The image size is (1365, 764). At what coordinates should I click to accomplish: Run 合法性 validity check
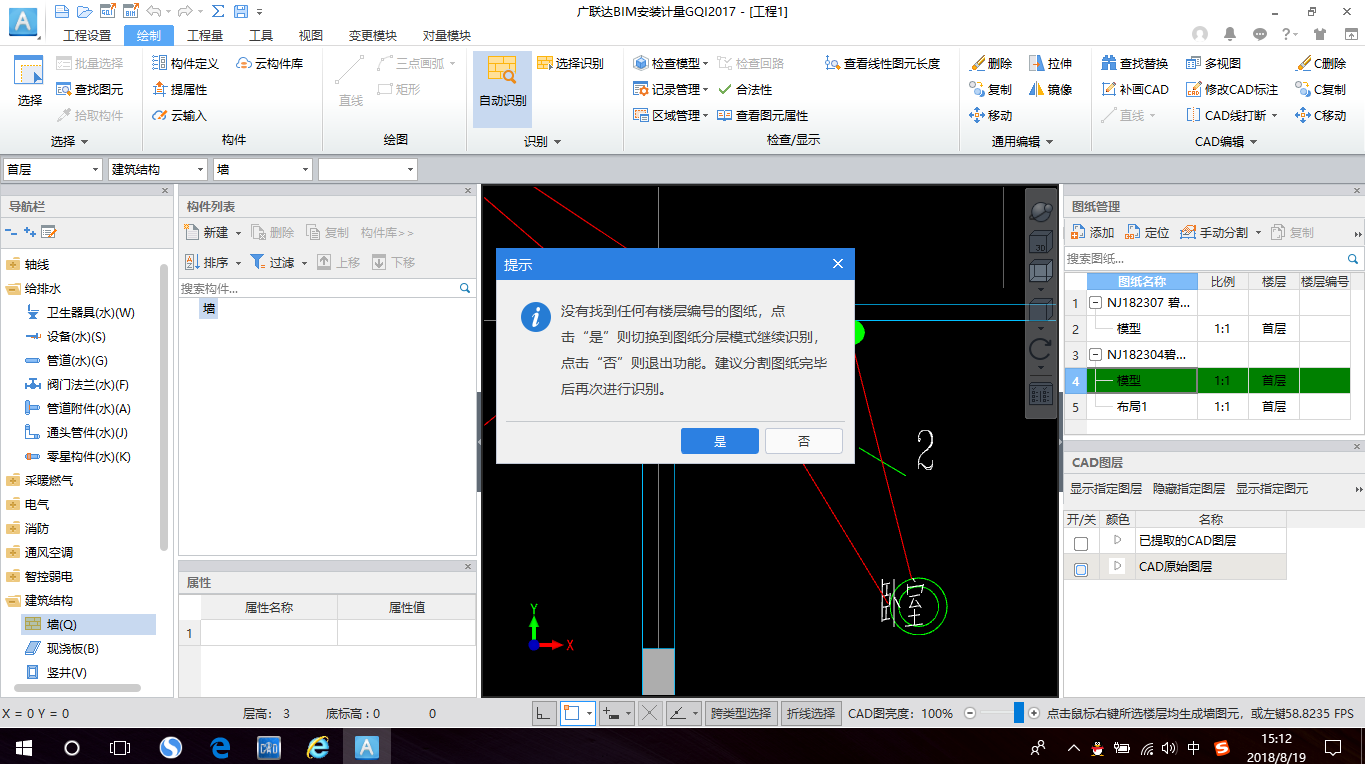(x=745, y=89)
